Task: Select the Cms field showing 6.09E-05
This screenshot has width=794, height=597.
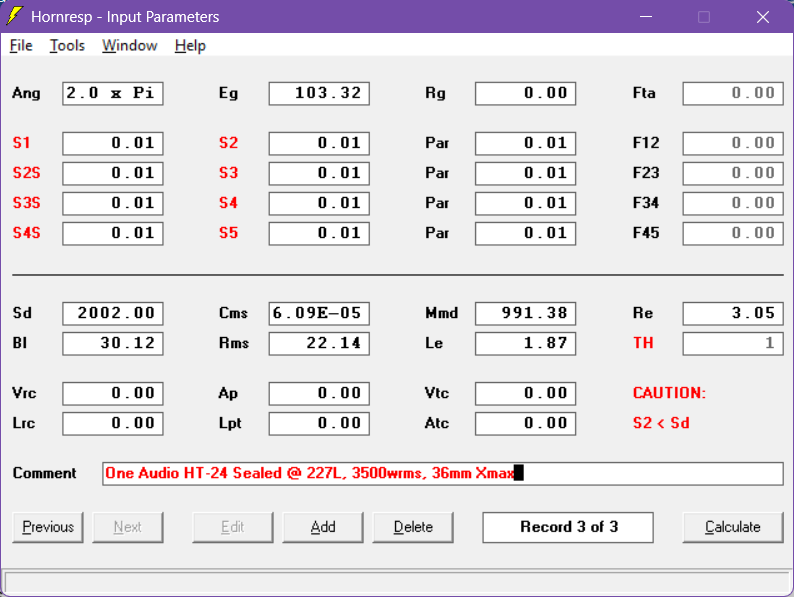Action: [319, 313]
